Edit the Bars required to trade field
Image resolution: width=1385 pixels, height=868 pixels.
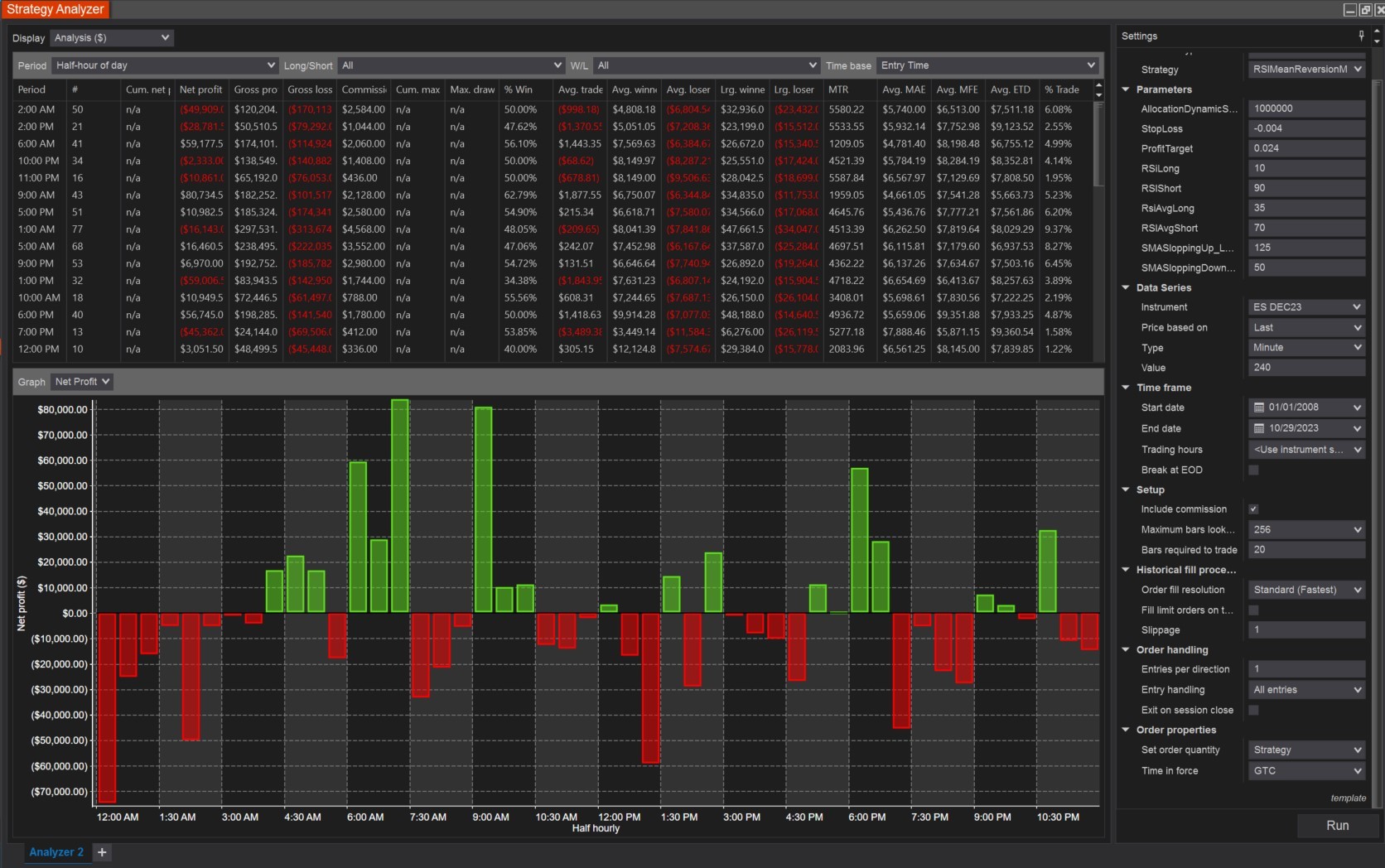[1306, 550]
